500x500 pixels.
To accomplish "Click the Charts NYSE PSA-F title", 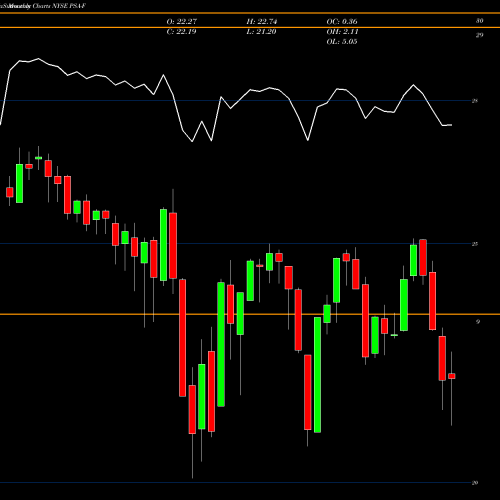I will (59, 6).
